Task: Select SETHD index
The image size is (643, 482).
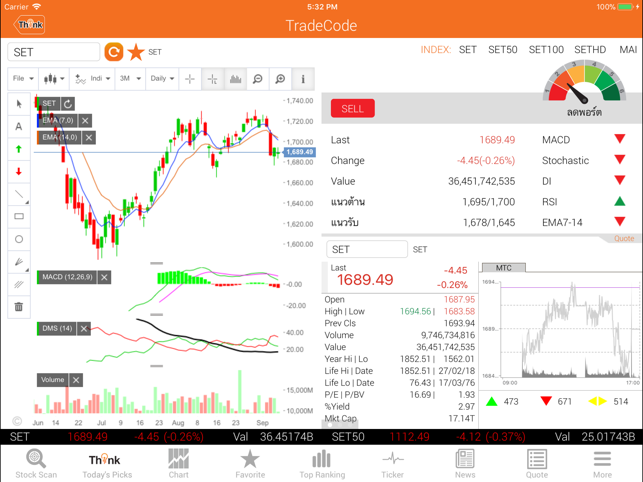Action: coord(590,50)
